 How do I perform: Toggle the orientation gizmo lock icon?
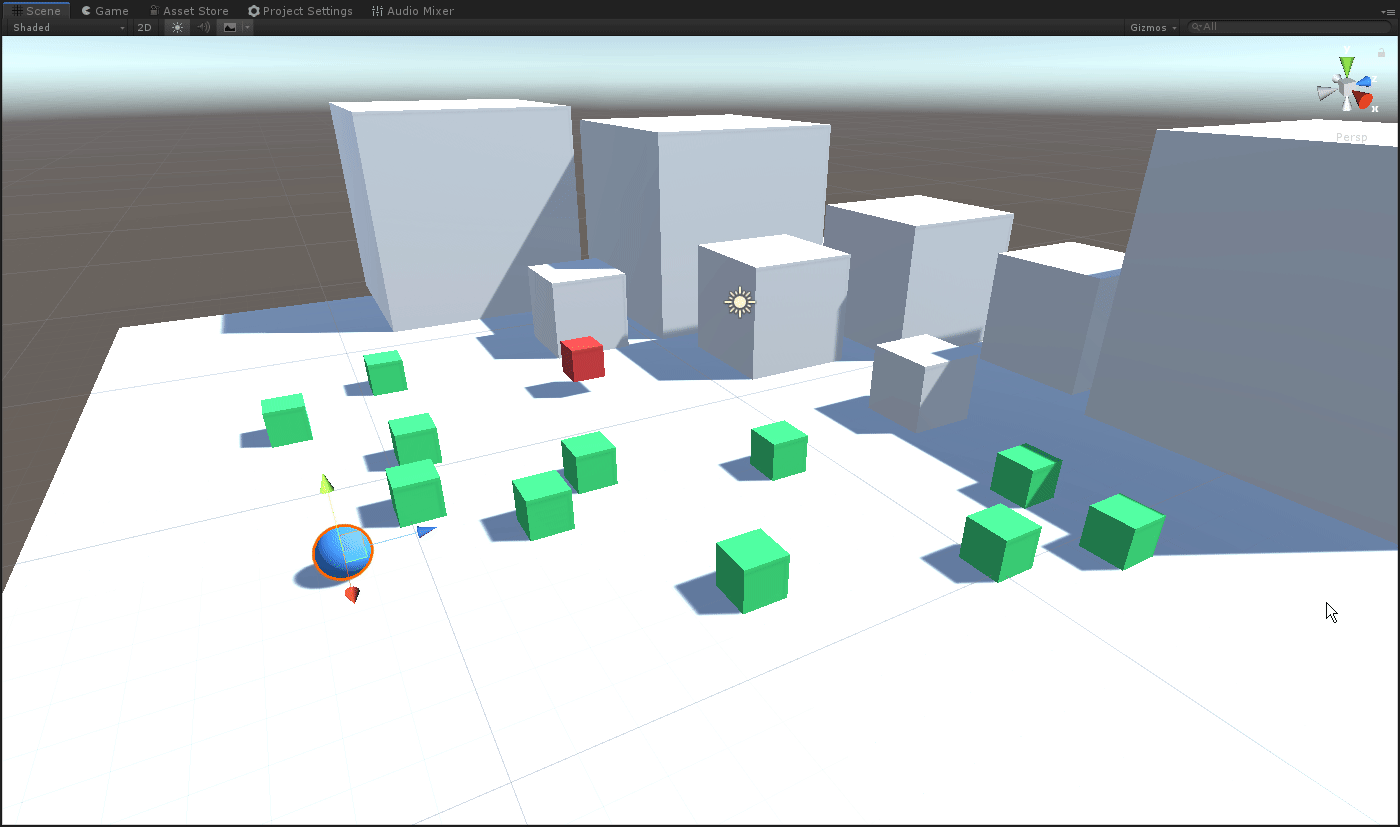point(1382,53)
